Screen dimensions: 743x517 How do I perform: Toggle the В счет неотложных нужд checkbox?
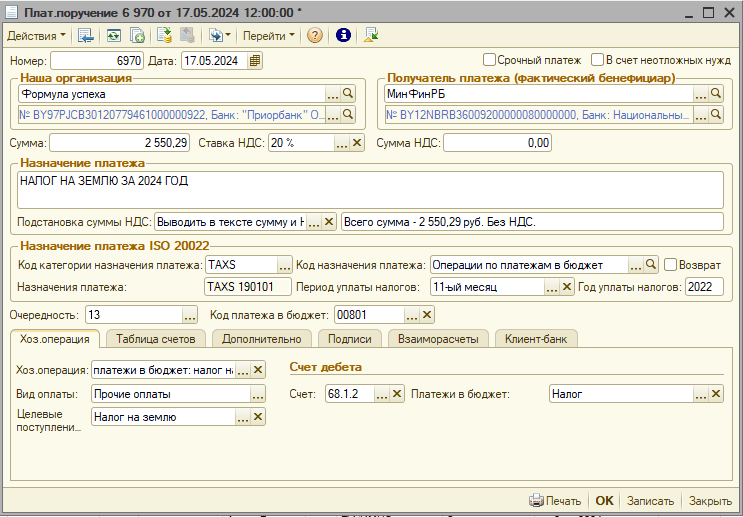click(x=598, y=60)
